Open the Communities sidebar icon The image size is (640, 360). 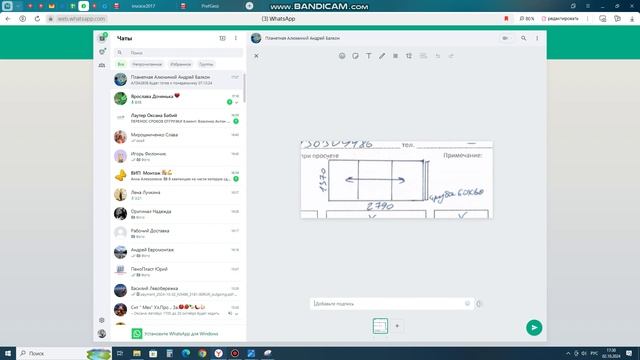tap(102, 65)
